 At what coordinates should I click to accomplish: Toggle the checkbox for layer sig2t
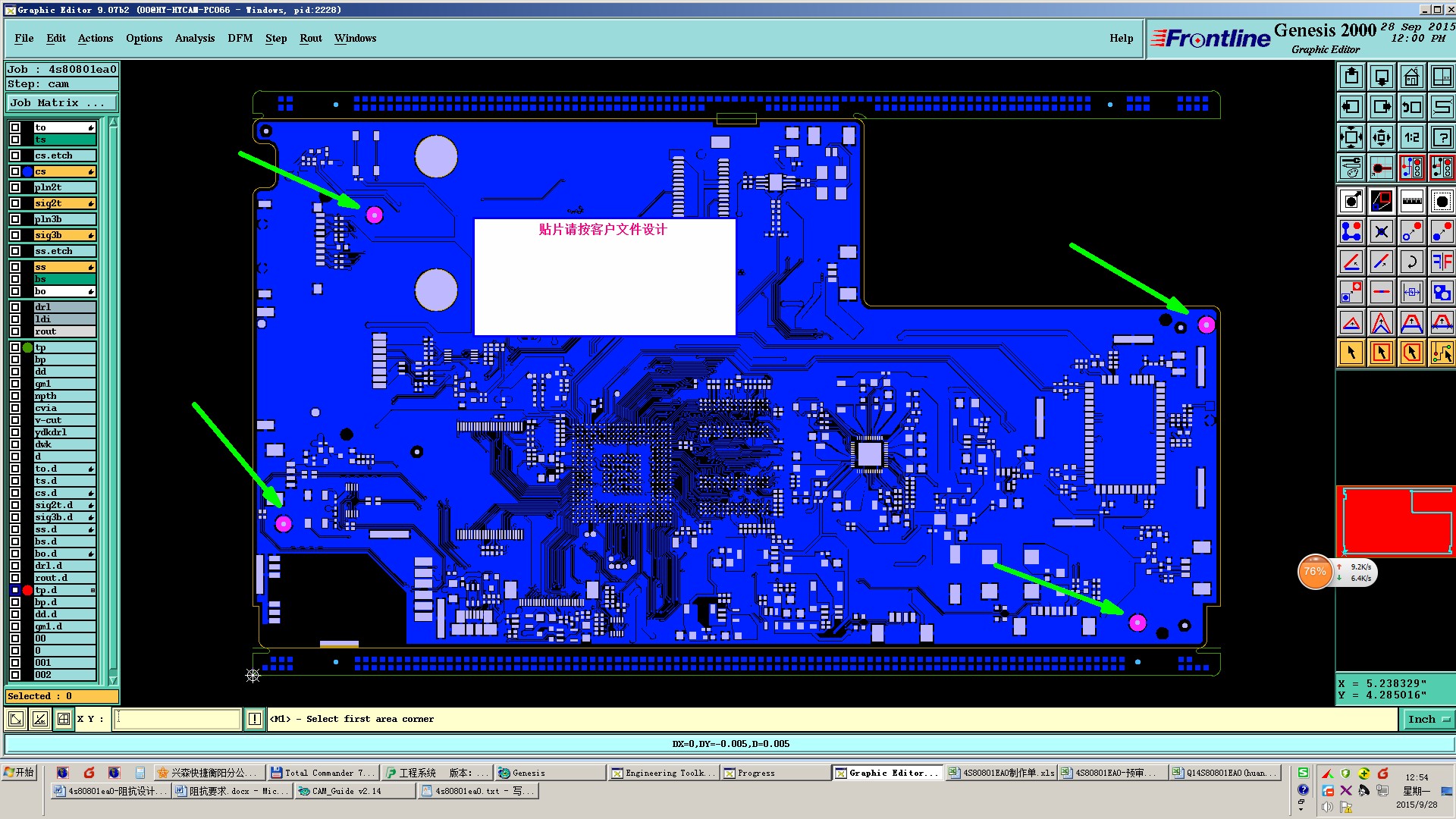click(x=15, y=203)
